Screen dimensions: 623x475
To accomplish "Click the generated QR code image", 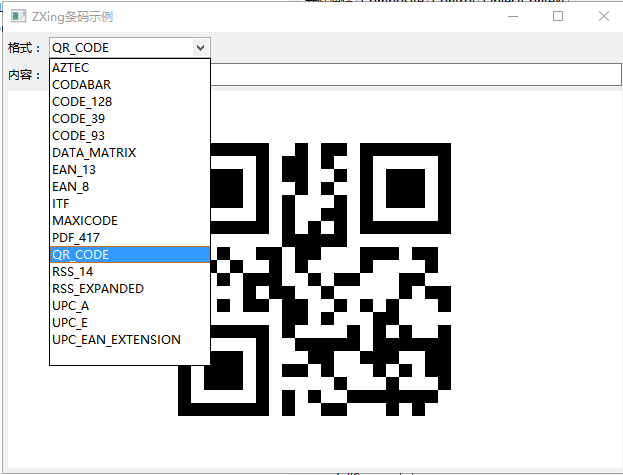I will pyautogui.click(x=314, y=279).
